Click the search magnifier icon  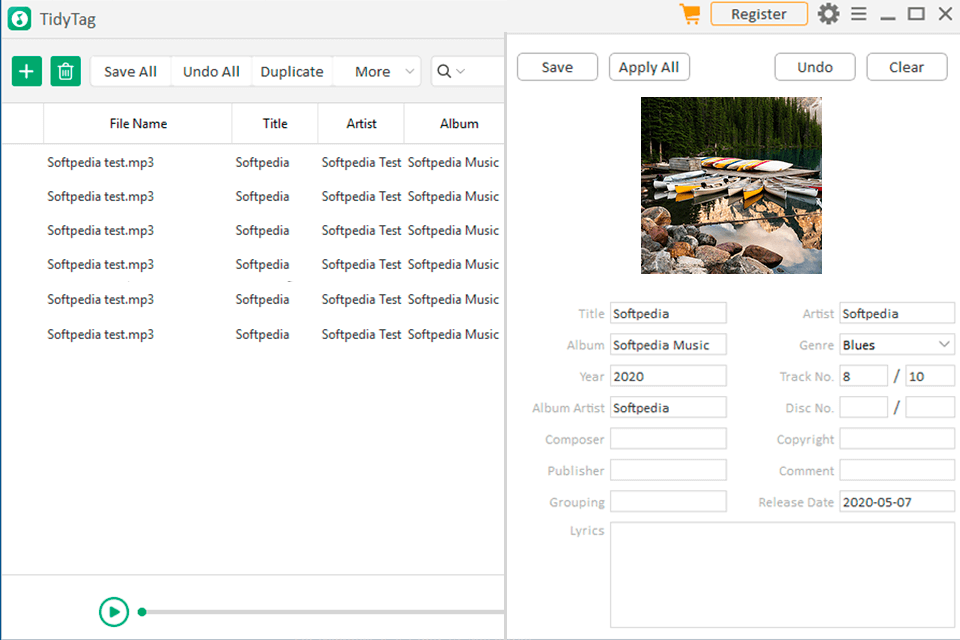444,71
